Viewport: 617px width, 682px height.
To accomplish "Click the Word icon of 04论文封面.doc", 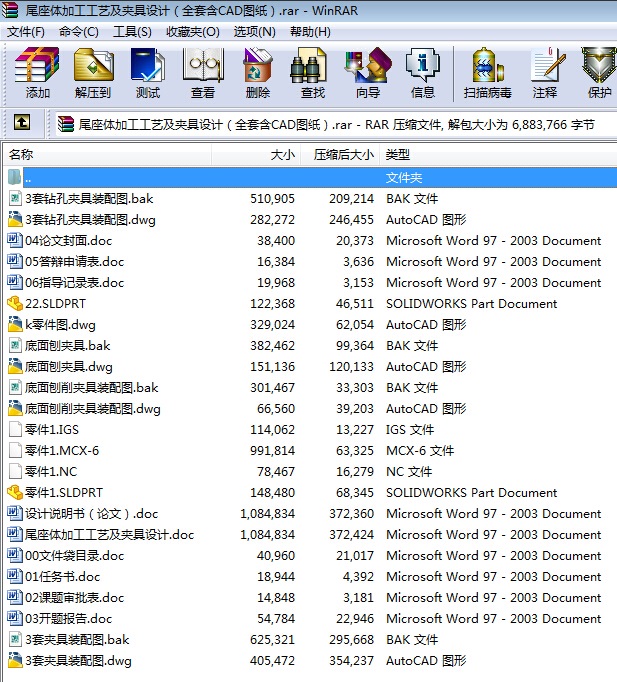I will point(15,240).
